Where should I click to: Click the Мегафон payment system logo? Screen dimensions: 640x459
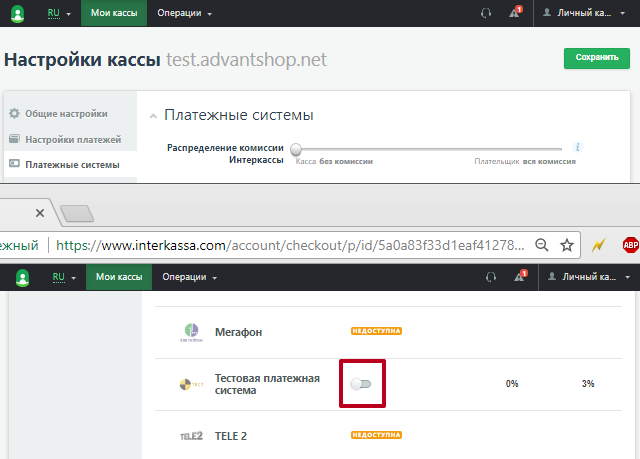click(x=191, y=332)
